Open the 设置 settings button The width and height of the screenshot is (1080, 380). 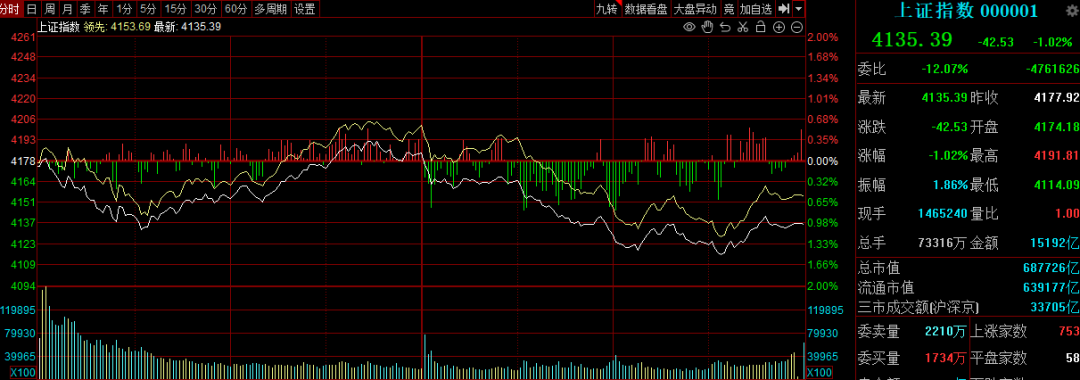point(304,9)
